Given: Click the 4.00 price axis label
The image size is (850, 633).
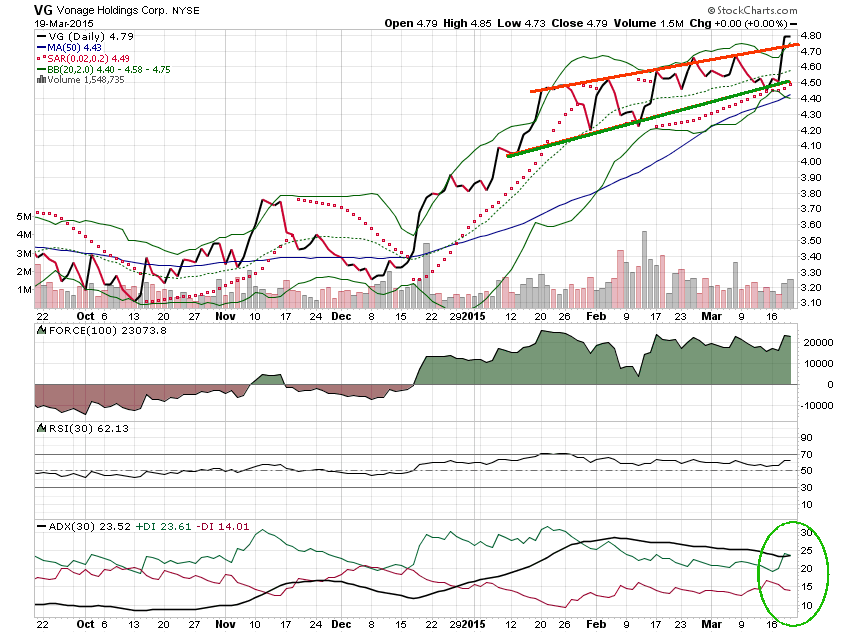Looking at the screenshot, I should (810, 162).
